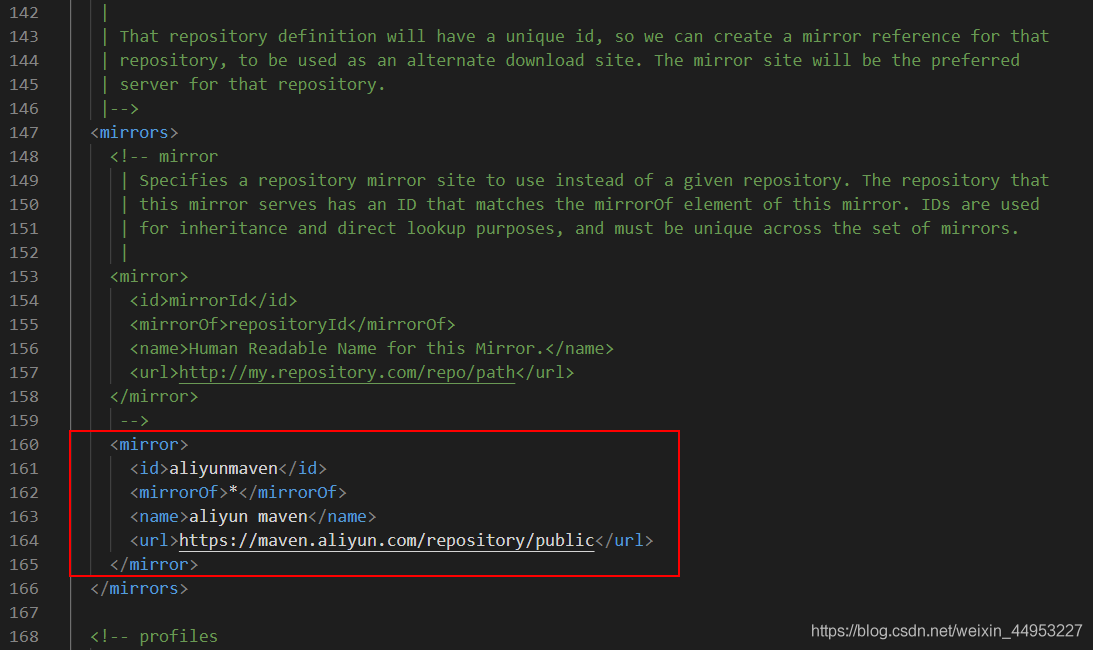Click the comment close arrow on line 159
Image resolution: width=1093 pixels, height=650 pixels.
click(x=133, y=420)
